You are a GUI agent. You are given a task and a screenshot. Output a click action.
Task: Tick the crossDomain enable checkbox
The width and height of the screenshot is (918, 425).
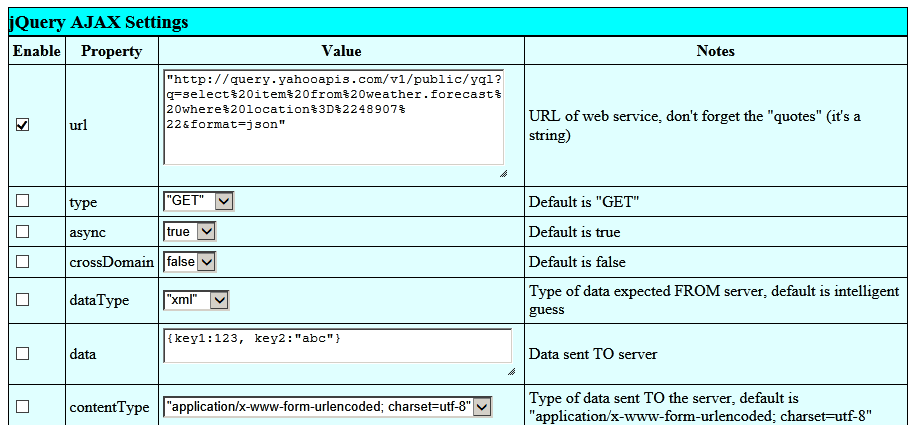tap(22, 261)
